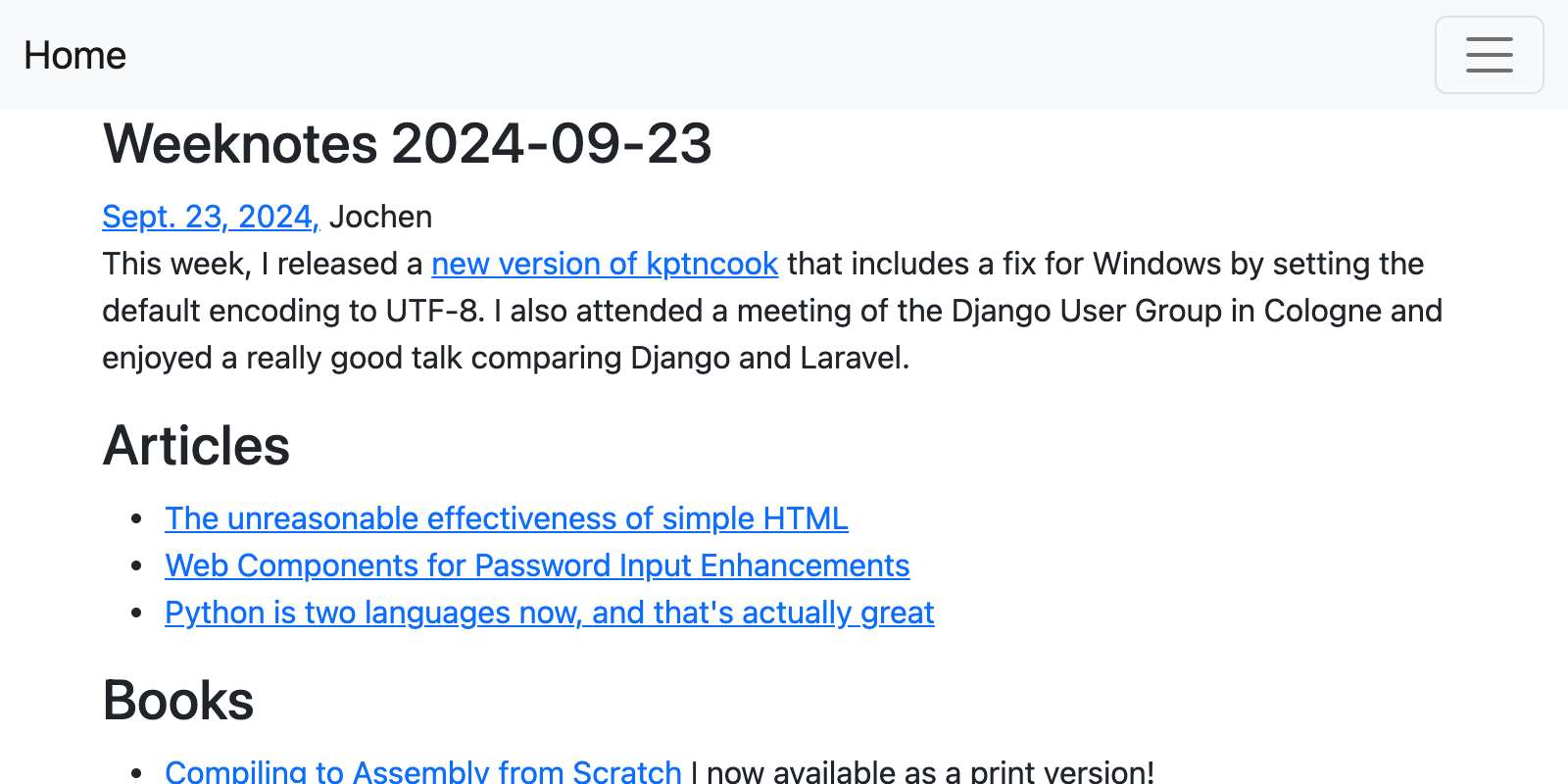Image resolution: width=1568 pixels, height=784 pixels.
Task: Open the Python two languages article
Action: point(549,612)
